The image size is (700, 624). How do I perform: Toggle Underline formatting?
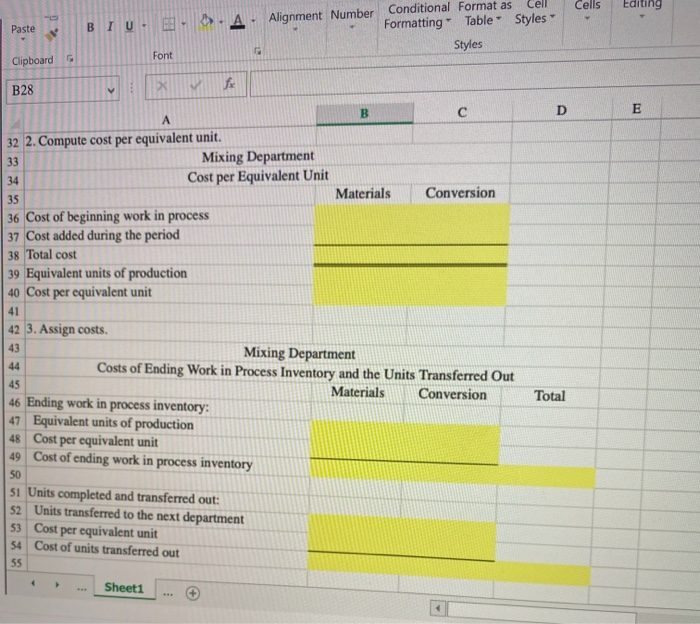pos(129,26)
